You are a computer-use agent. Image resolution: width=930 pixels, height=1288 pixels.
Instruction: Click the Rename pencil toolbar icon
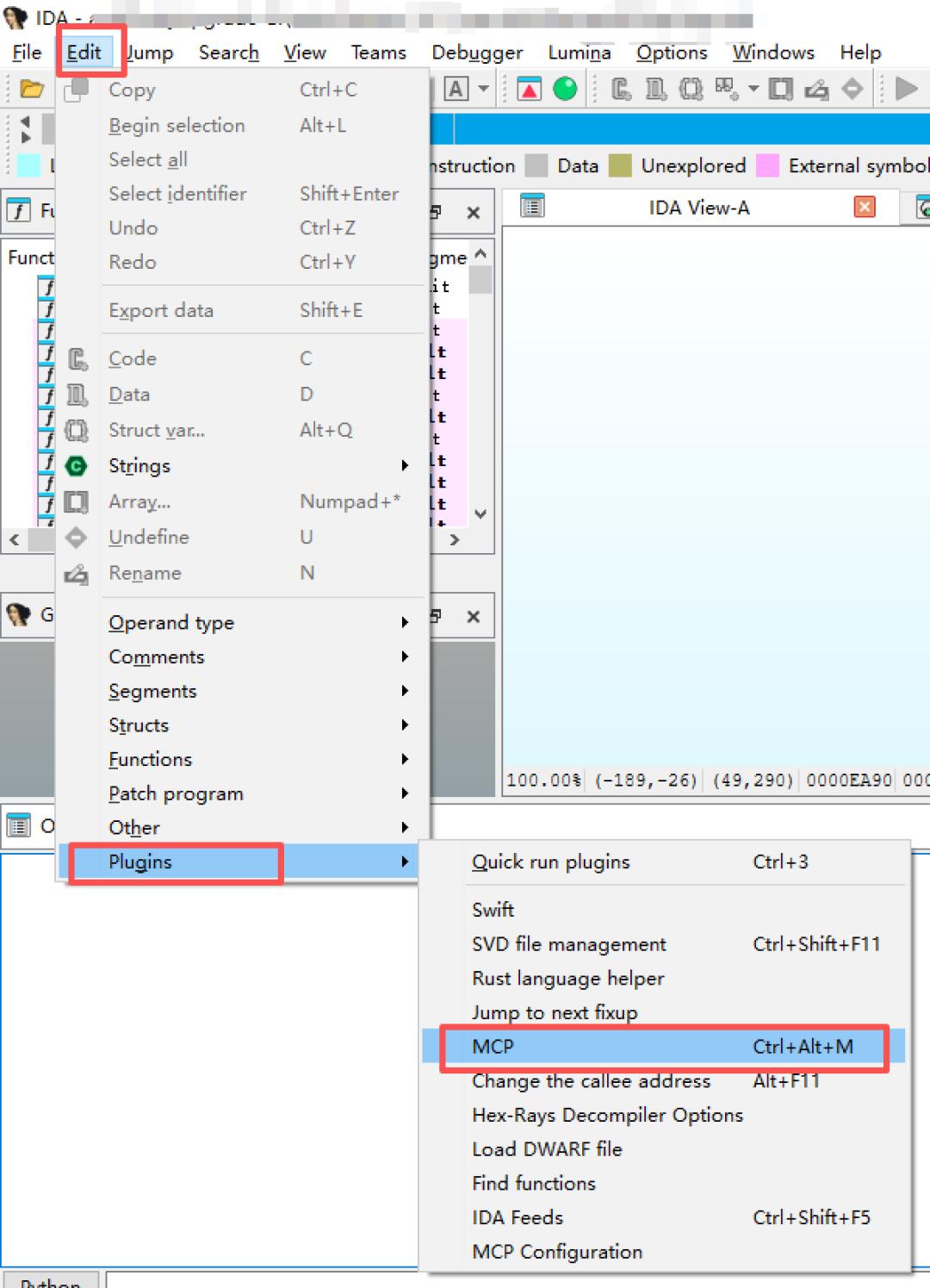point(816,89)
